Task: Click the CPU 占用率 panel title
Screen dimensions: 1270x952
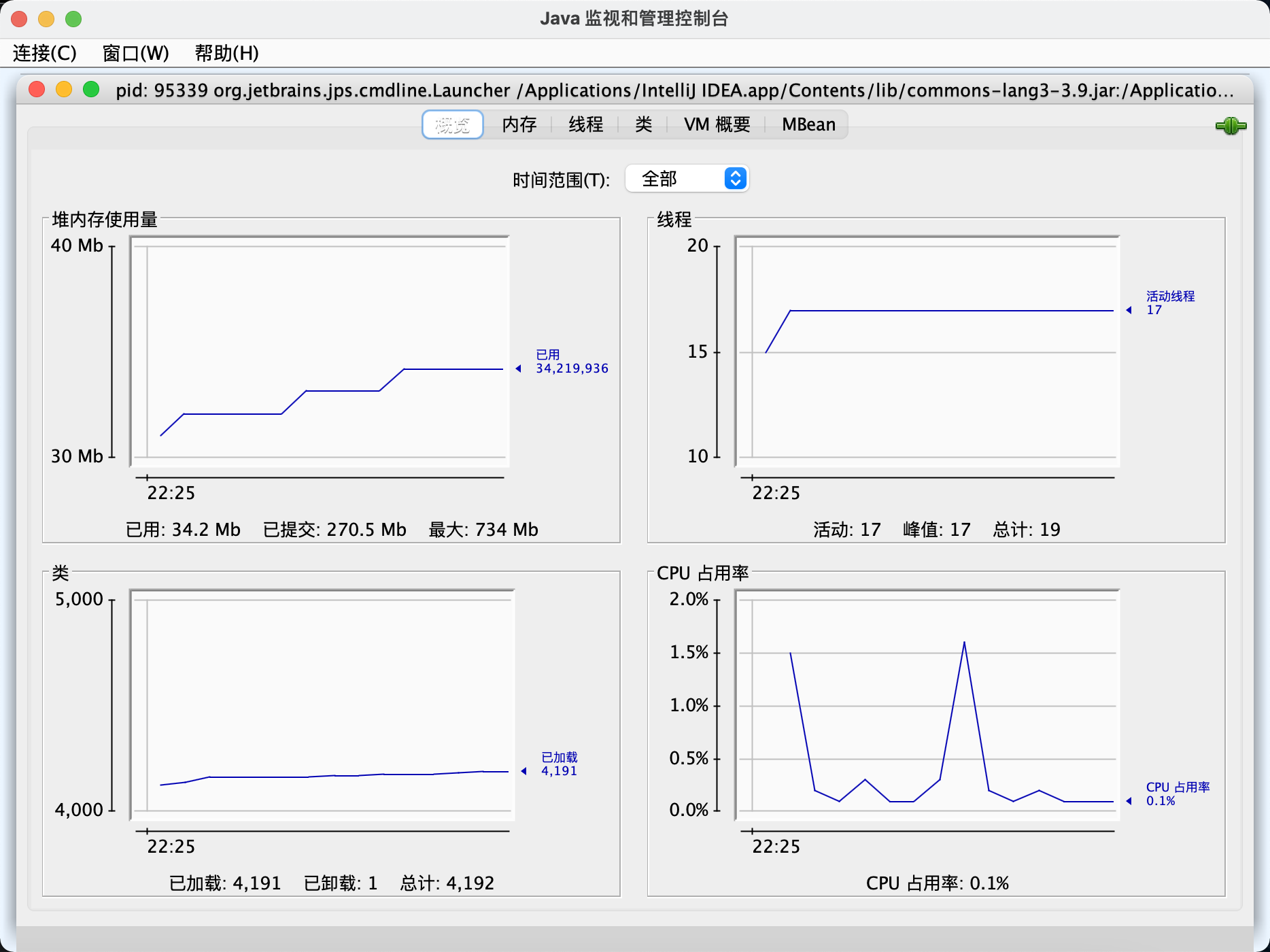Action: (703, 573)
